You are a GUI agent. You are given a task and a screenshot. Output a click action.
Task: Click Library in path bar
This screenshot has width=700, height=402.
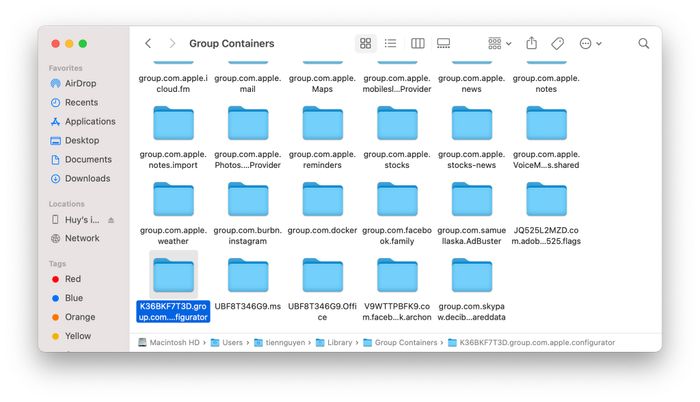coord(340,343)
